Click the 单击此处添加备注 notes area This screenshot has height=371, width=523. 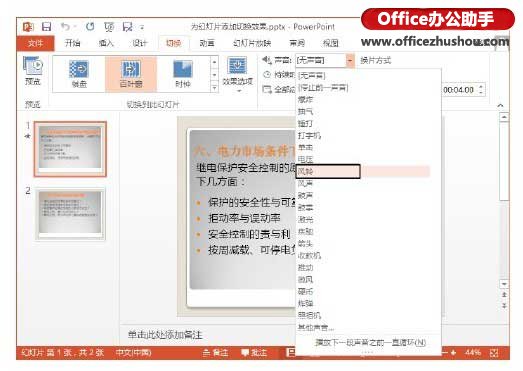(x=165, y=335)
